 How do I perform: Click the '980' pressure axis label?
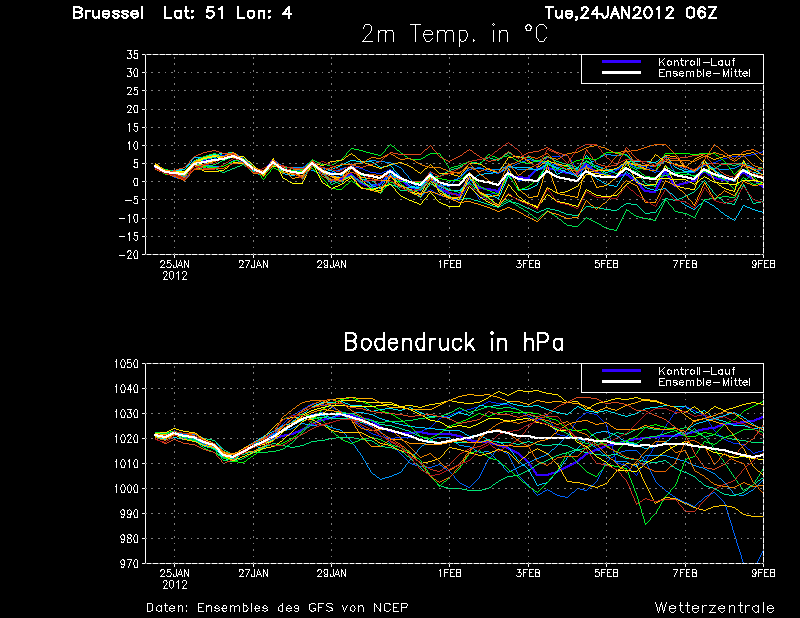[130, 539]
